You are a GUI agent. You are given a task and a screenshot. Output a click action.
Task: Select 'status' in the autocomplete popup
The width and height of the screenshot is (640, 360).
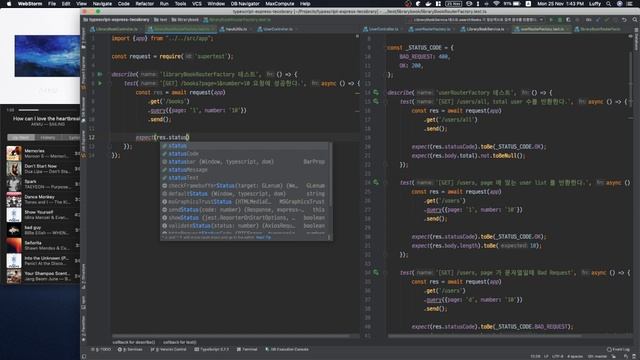[x=245, y=146]
